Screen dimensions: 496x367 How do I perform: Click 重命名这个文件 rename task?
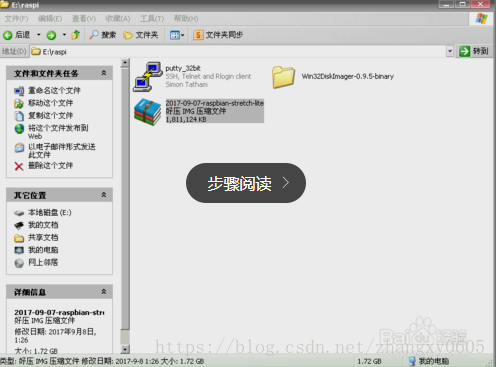[x=54, y=90]
